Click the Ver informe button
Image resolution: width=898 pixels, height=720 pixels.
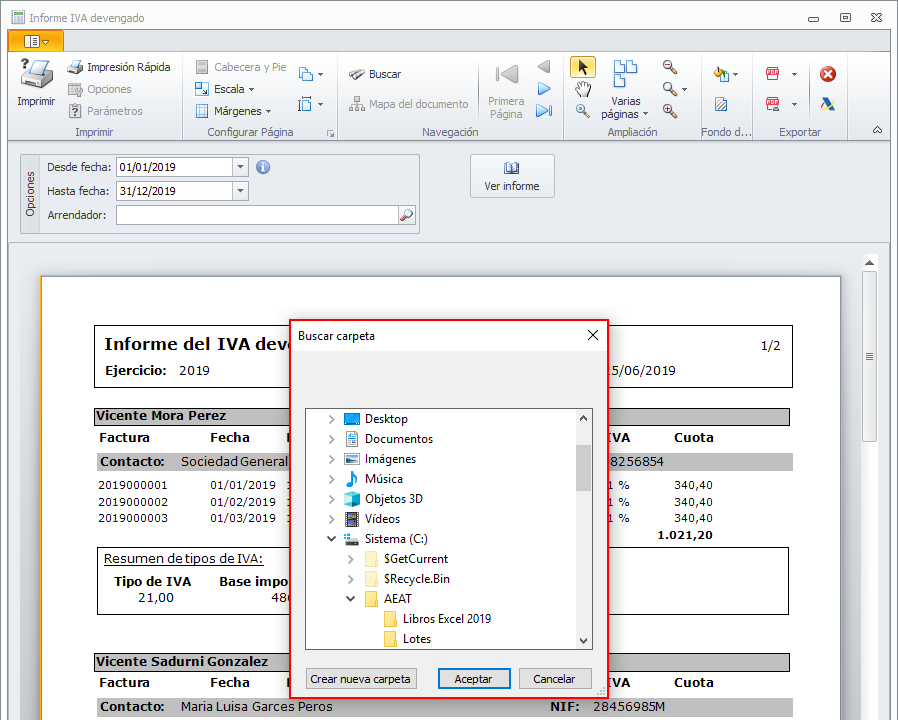pos(512,177)
